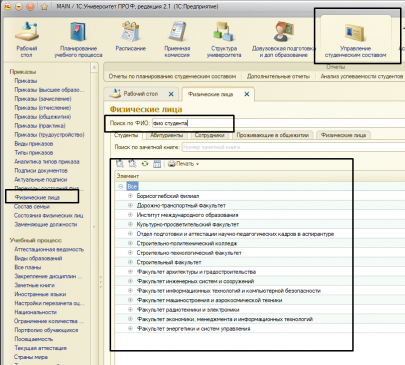
Task: Open Физические лица sidebar link
Action: tap(37, 197)
